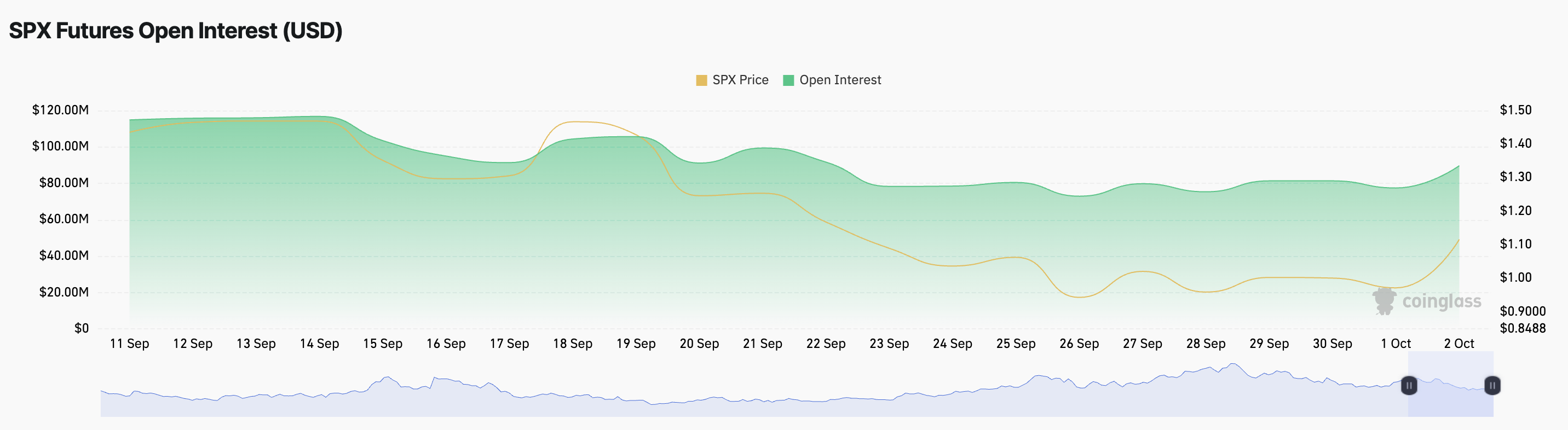
Task: Click the '24 Sep' axis label
Action: pos(953,344)
